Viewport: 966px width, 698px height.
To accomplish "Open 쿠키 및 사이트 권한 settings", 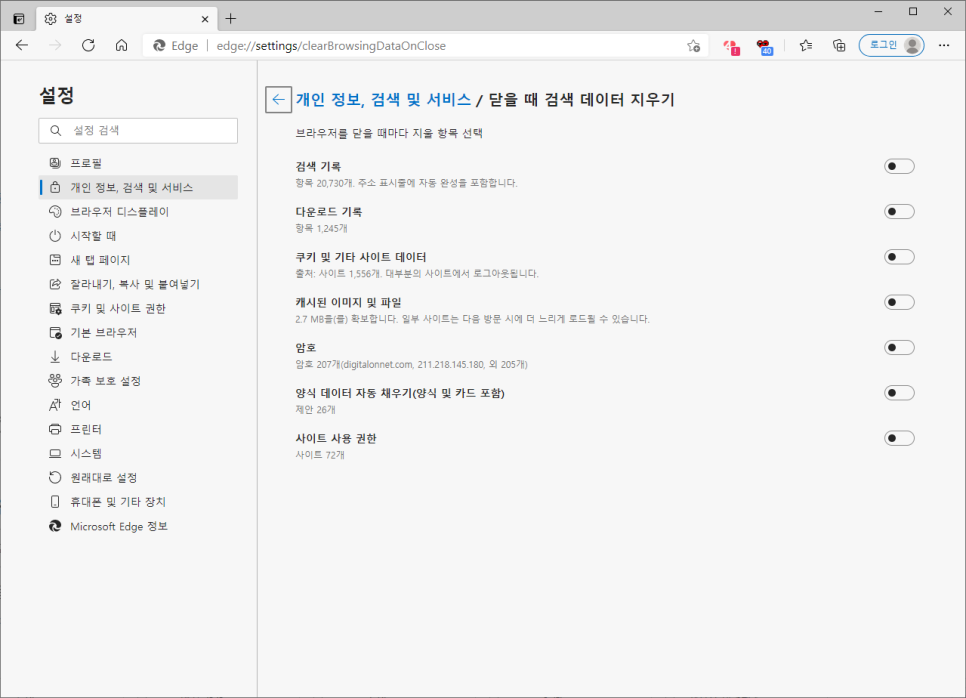I will [x=138, y=308].
